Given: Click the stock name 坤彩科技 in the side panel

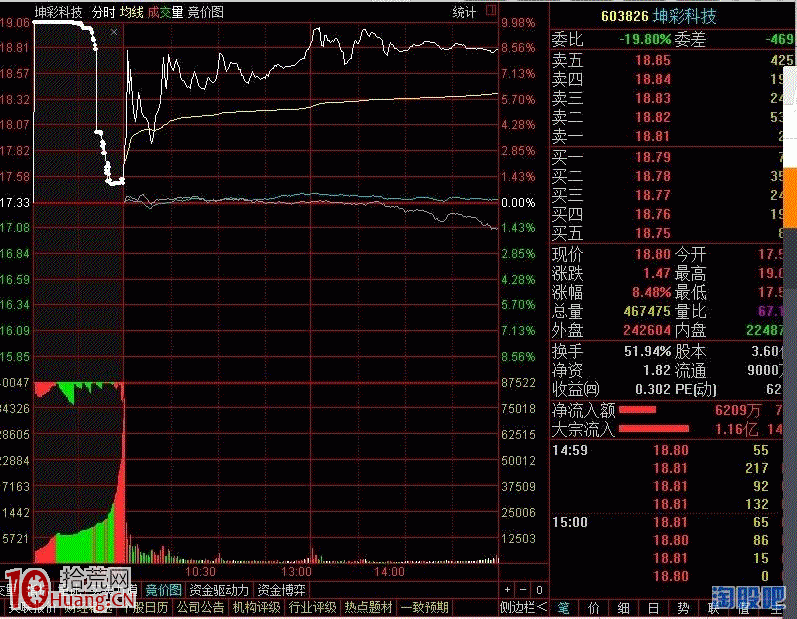Looking at the screenshot, I should (685, 16).
